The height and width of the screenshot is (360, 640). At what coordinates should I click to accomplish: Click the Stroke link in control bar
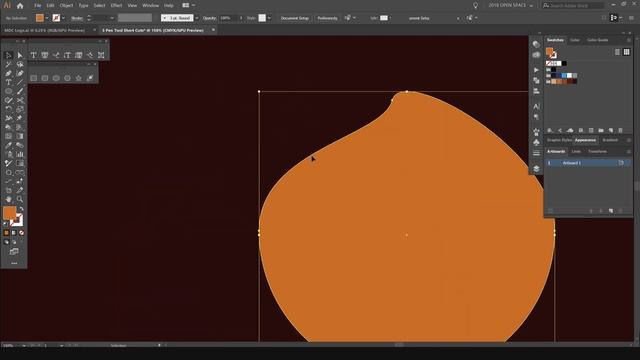(77, 18)
